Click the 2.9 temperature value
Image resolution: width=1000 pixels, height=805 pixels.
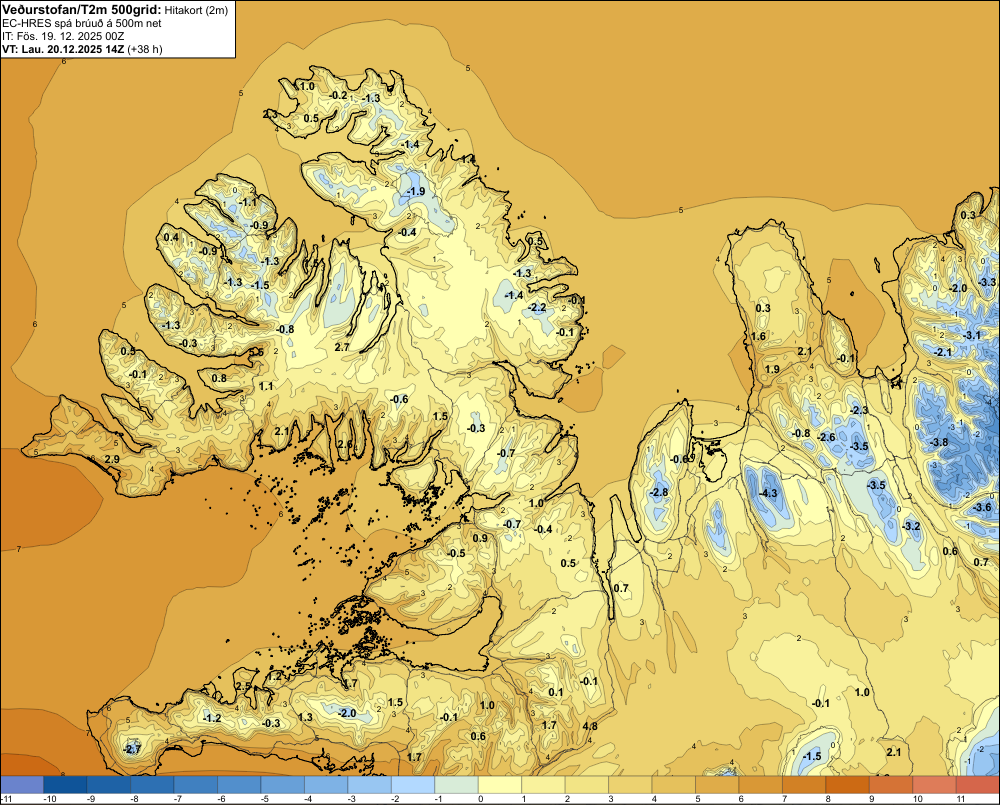click(112, 459)
